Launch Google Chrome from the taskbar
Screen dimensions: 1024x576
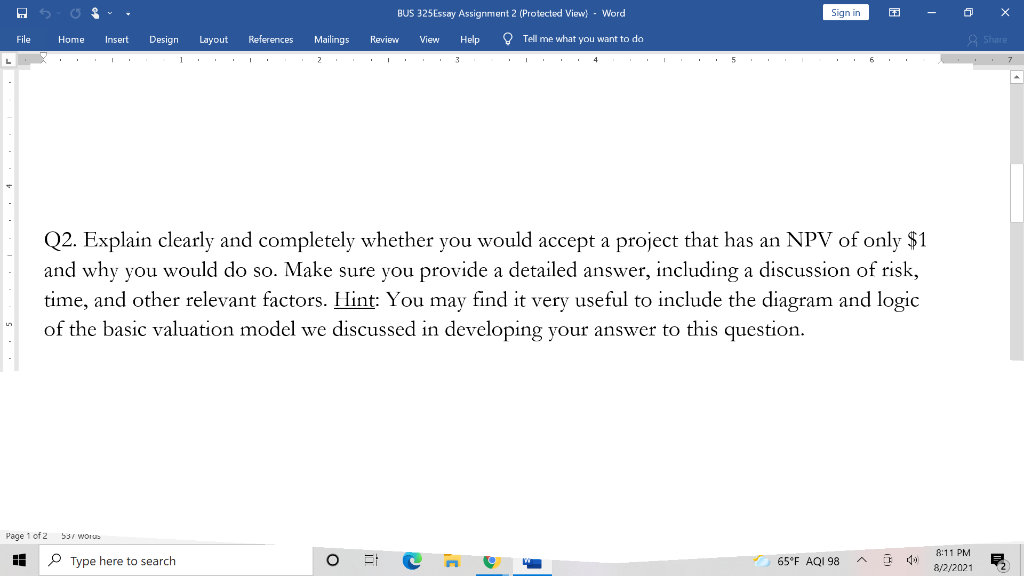(x=491, y=562)
